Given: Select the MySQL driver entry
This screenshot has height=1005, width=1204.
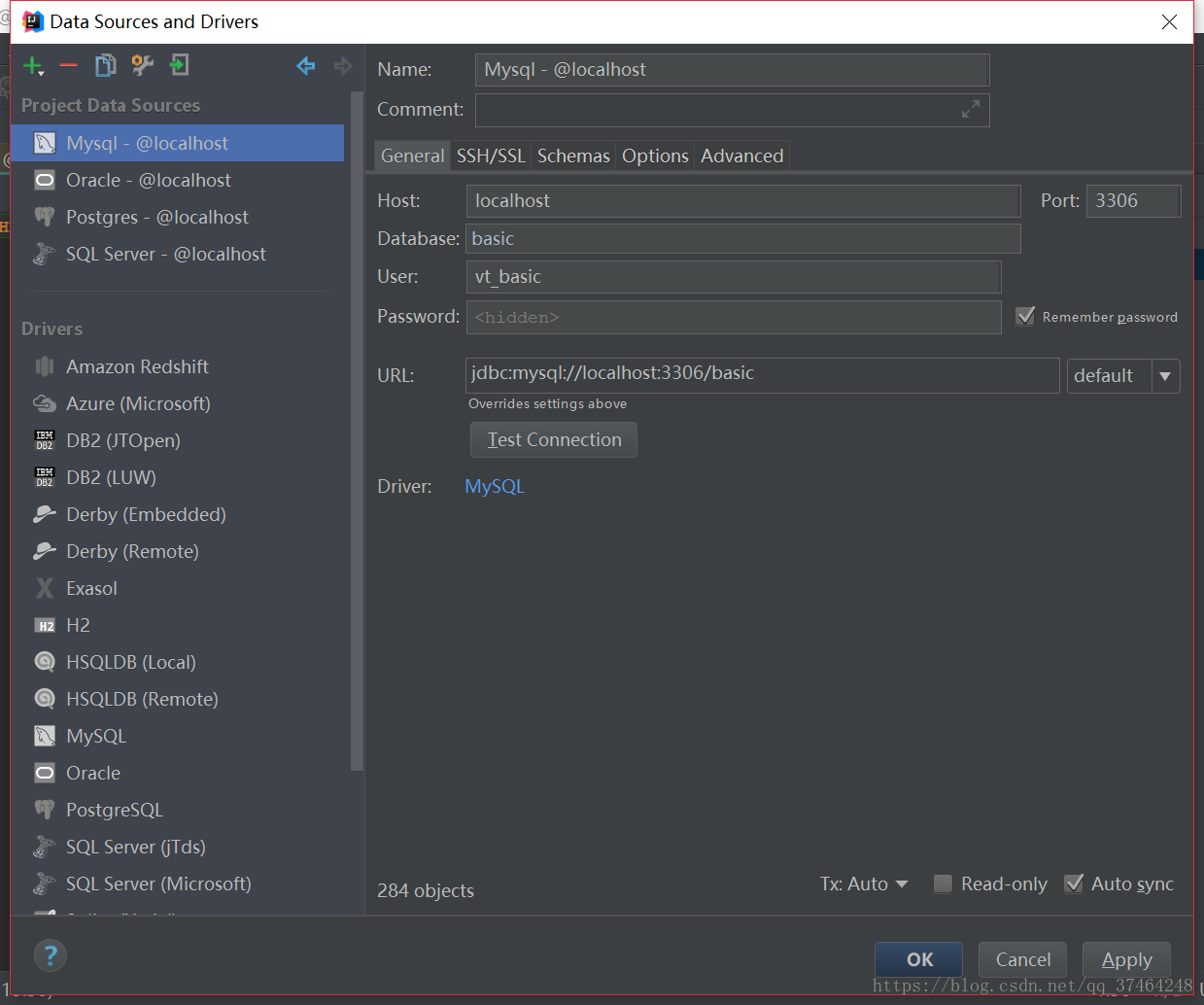Looking at the screenshot, I should (177, 736).
